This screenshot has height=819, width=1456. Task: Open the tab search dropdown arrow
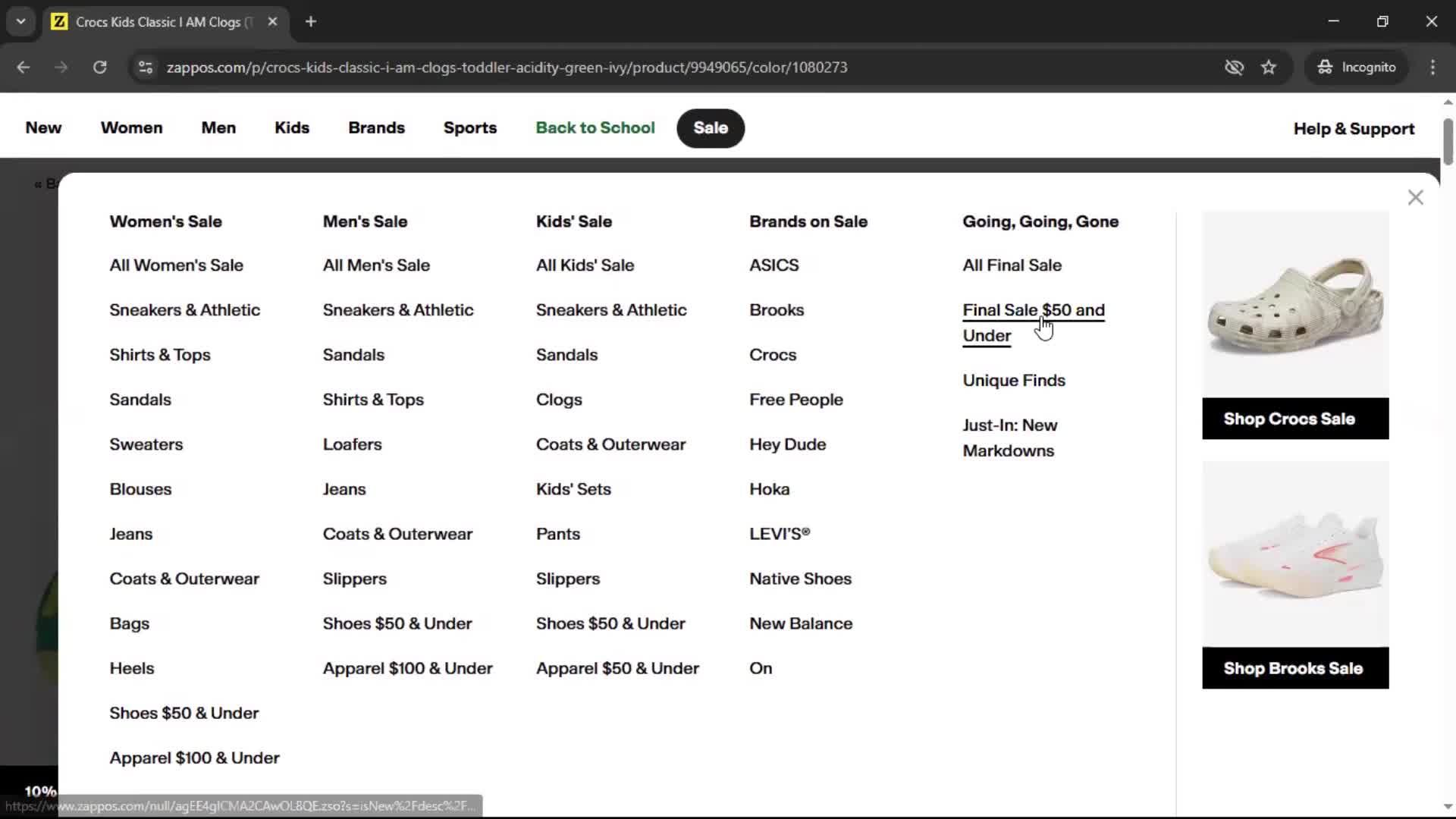click(x=20, y=21)
